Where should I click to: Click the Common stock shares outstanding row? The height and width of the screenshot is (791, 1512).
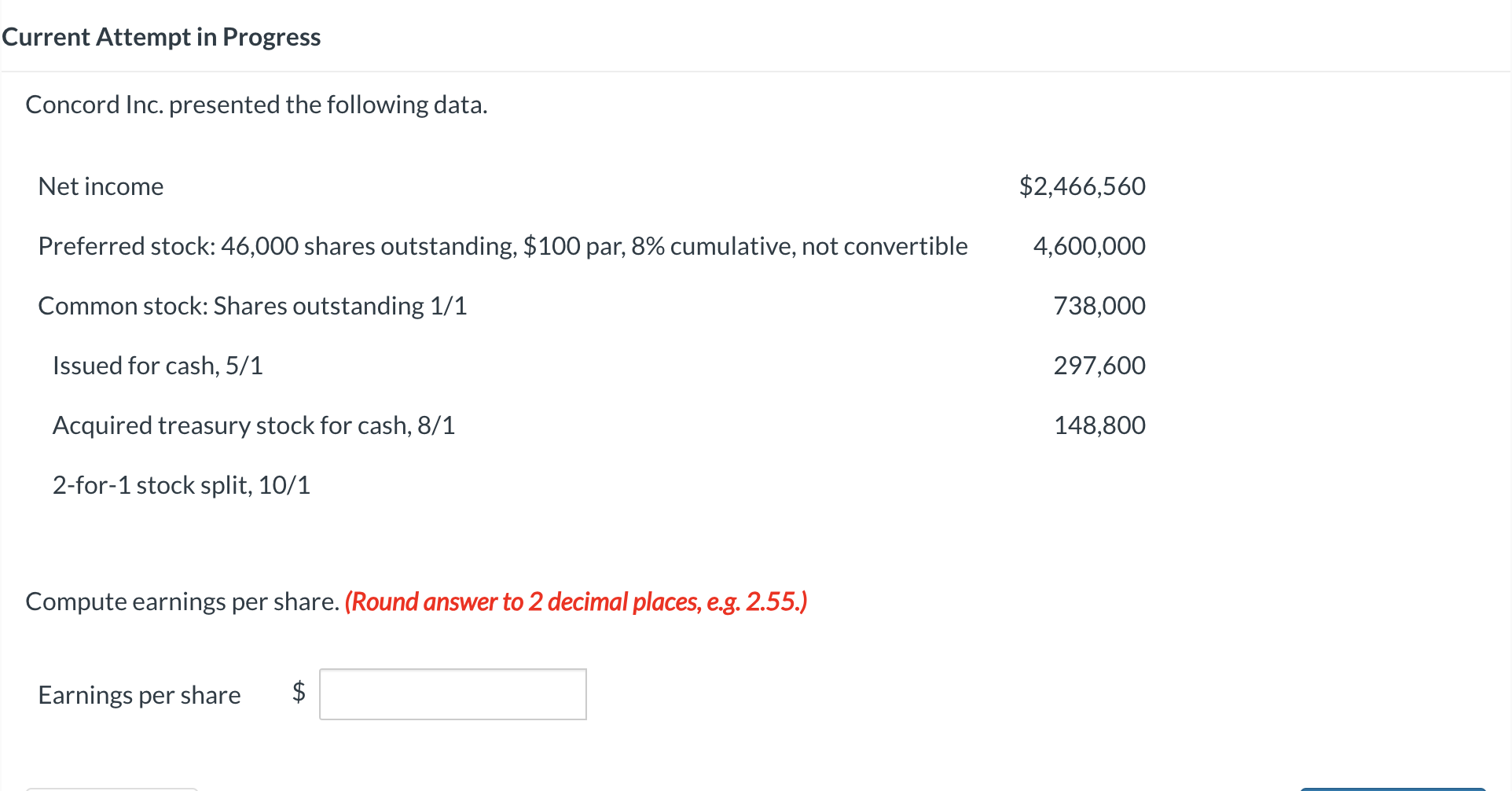pos(252,306)
